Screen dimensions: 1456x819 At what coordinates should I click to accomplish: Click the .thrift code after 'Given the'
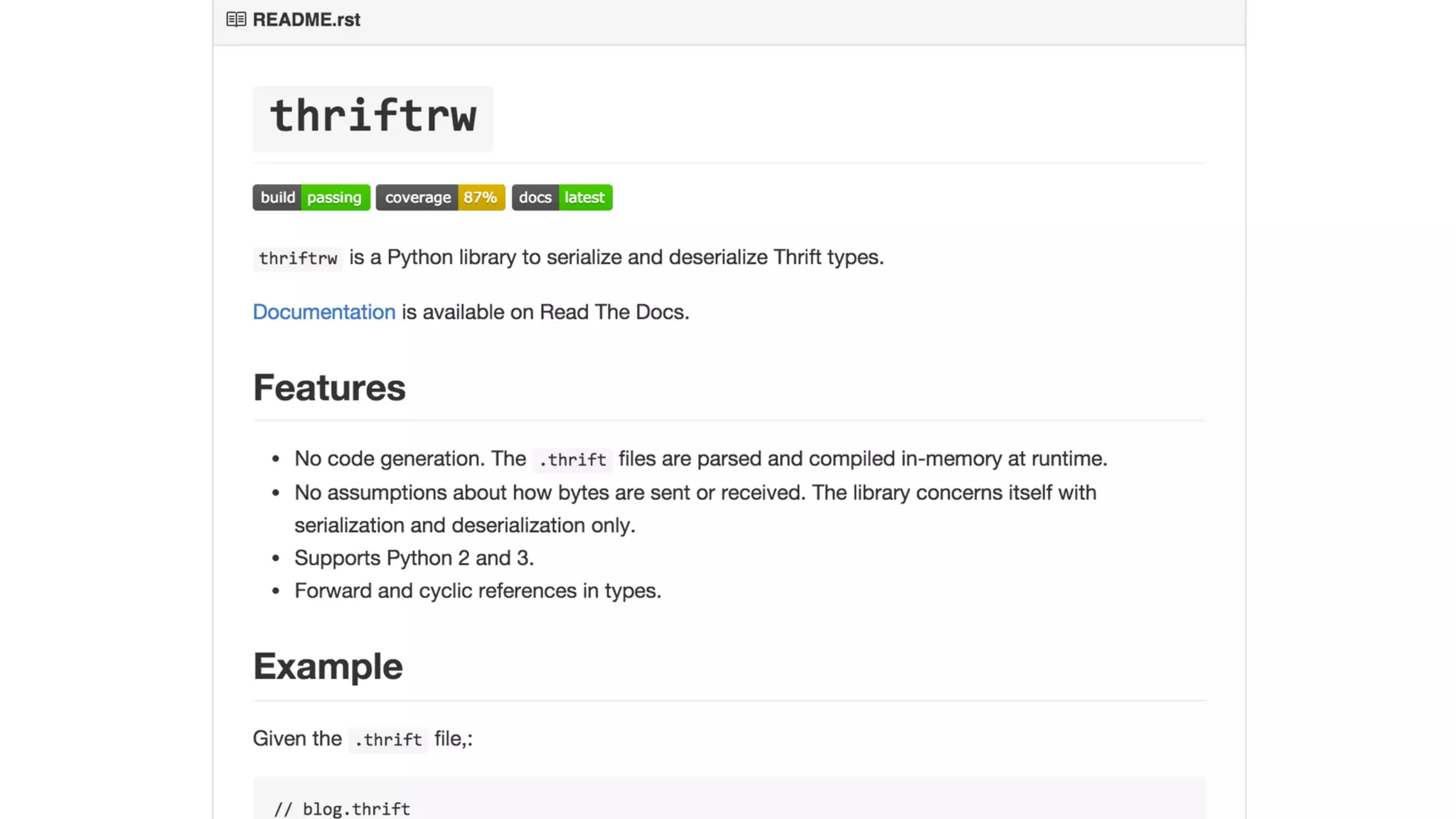(388, 740)
